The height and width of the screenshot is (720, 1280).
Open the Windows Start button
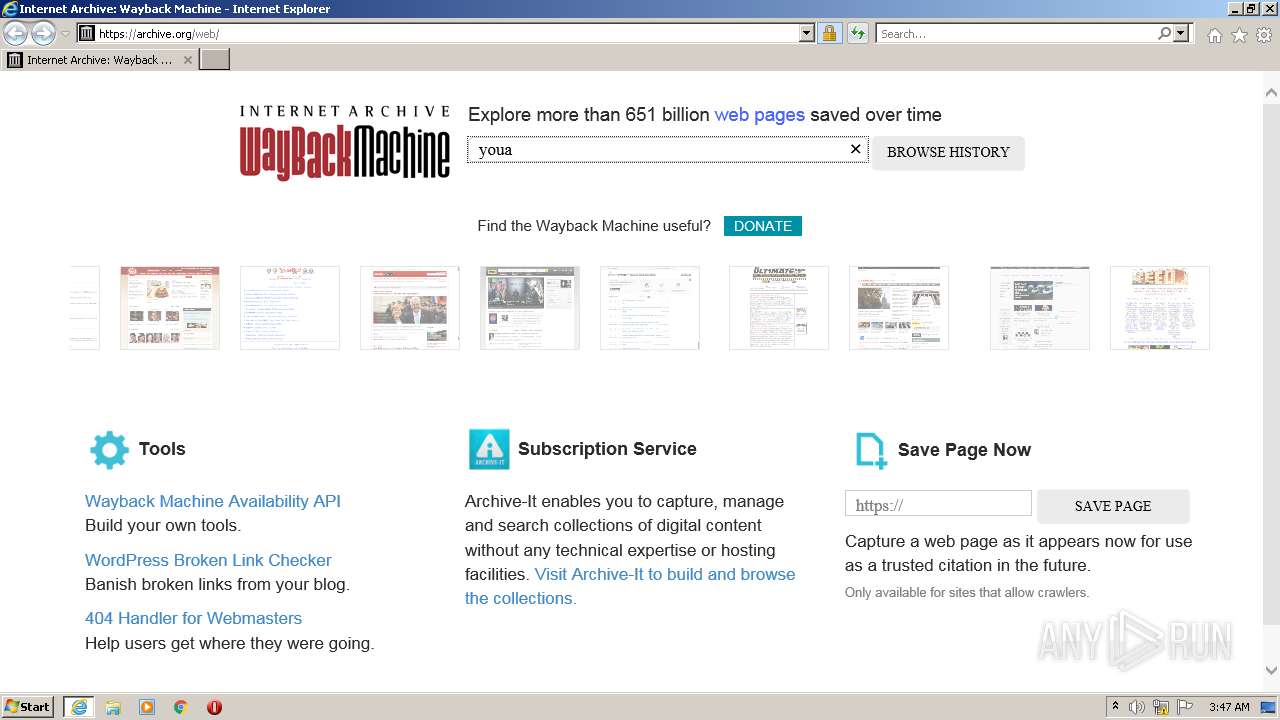coord(28,707)
